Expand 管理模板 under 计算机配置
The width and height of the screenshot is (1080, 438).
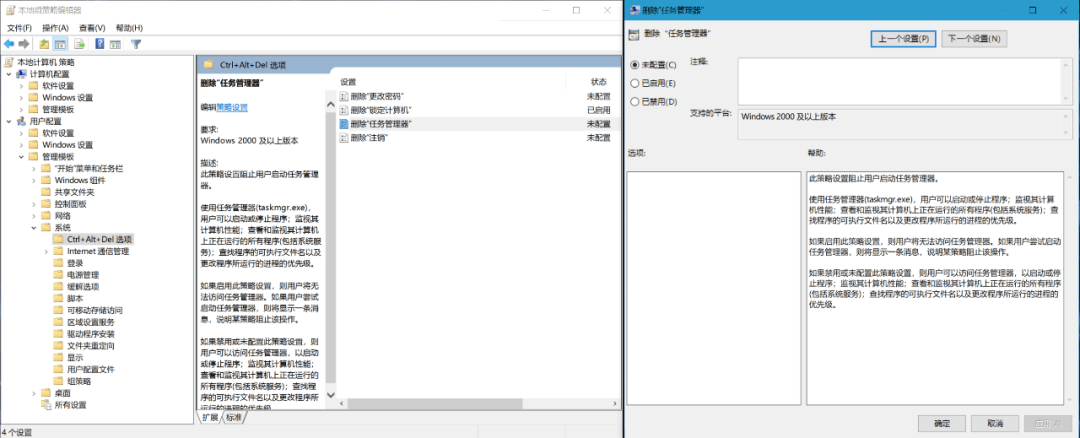[x=21, y=110]
